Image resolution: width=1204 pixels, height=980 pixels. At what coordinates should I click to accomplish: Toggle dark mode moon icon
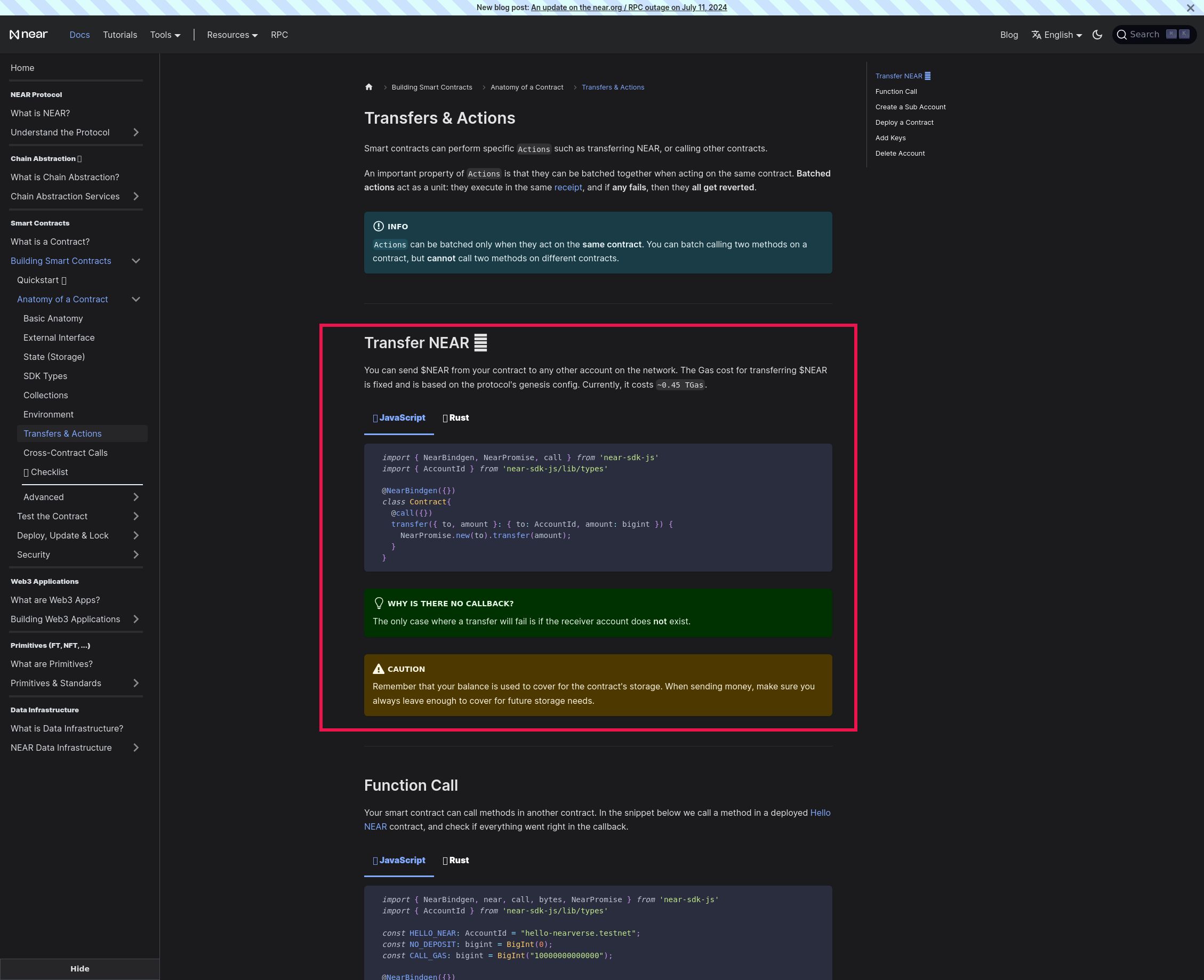click(1097, 35)
